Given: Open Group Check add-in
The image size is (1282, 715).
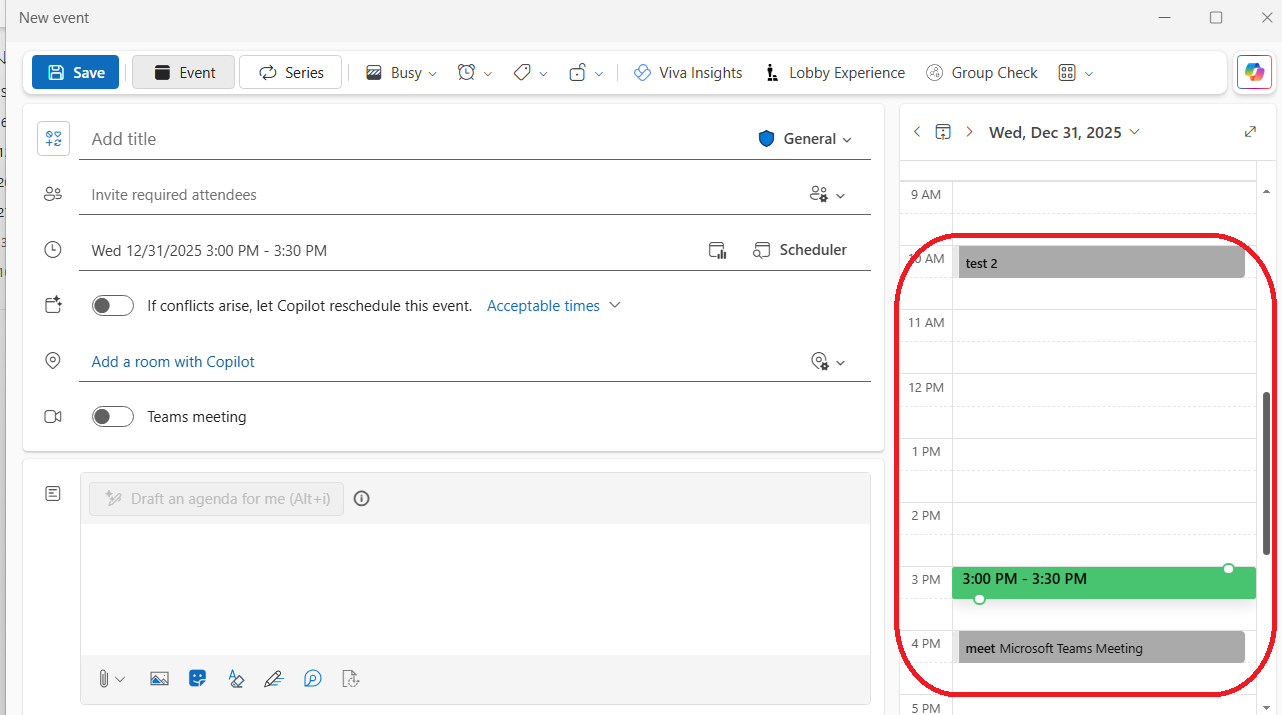Looking at the screenshot, I should [982, 73].
